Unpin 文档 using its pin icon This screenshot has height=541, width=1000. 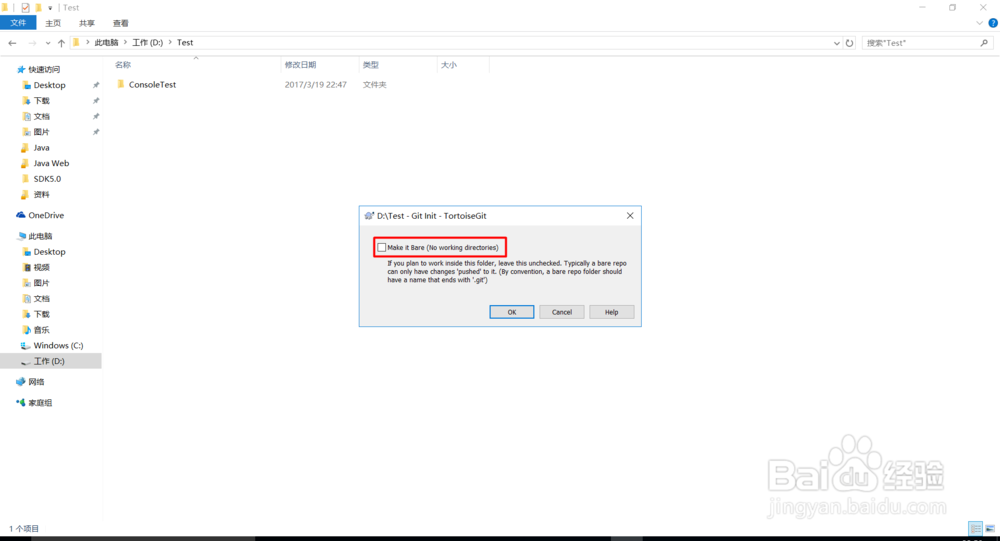point(96,116)
